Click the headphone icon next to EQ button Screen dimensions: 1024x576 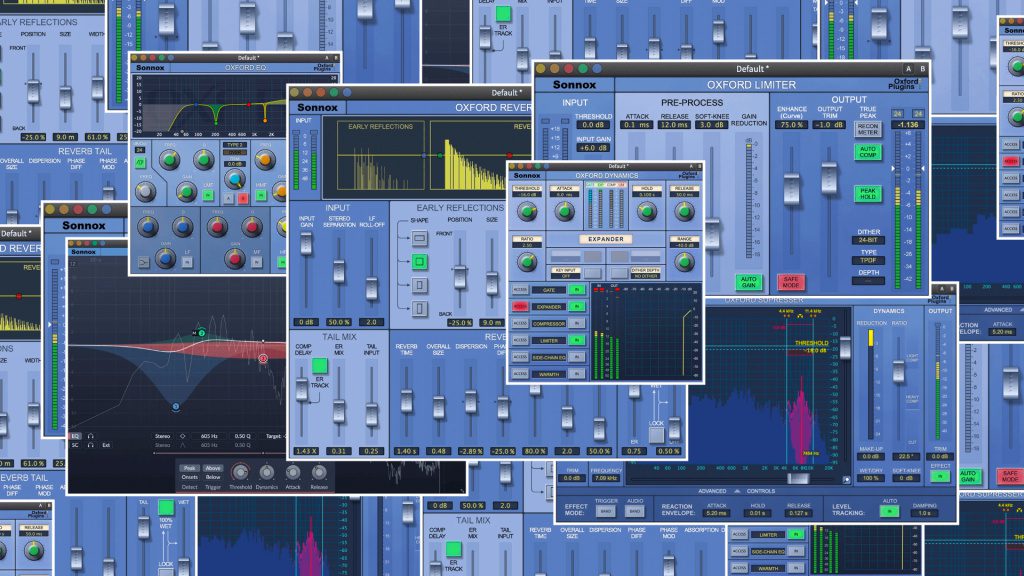click(90, 436)
